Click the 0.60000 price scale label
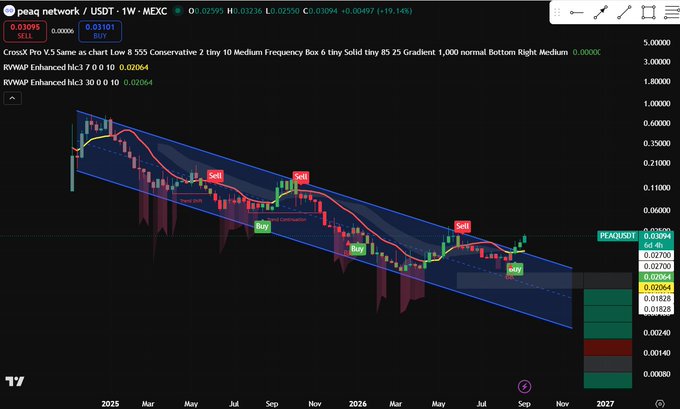The width and height of the screenshot is (680, 409). tap(657, 123)
